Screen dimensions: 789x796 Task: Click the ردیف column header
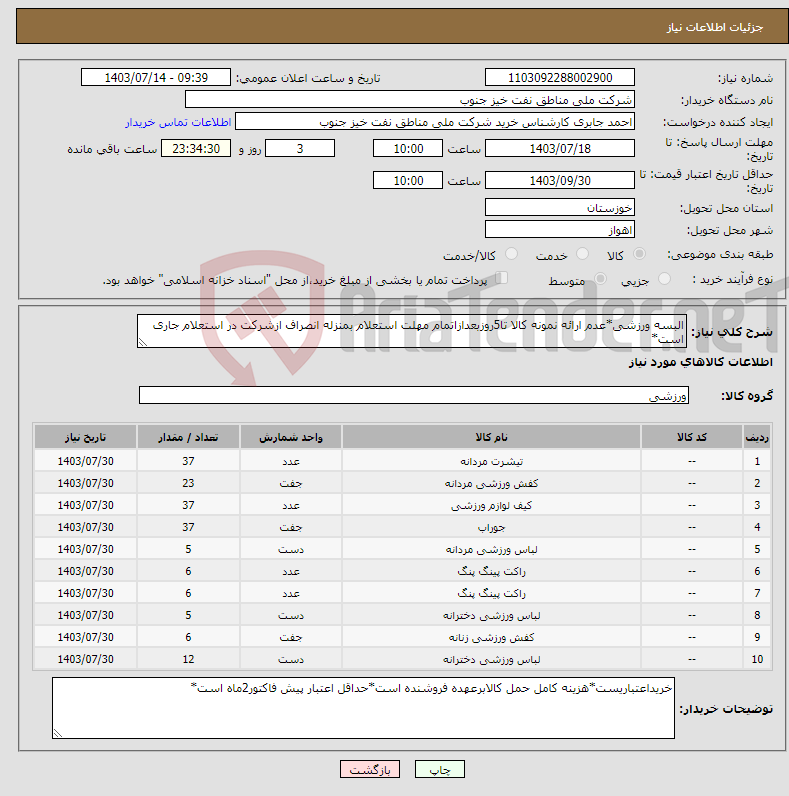[757, 437]
